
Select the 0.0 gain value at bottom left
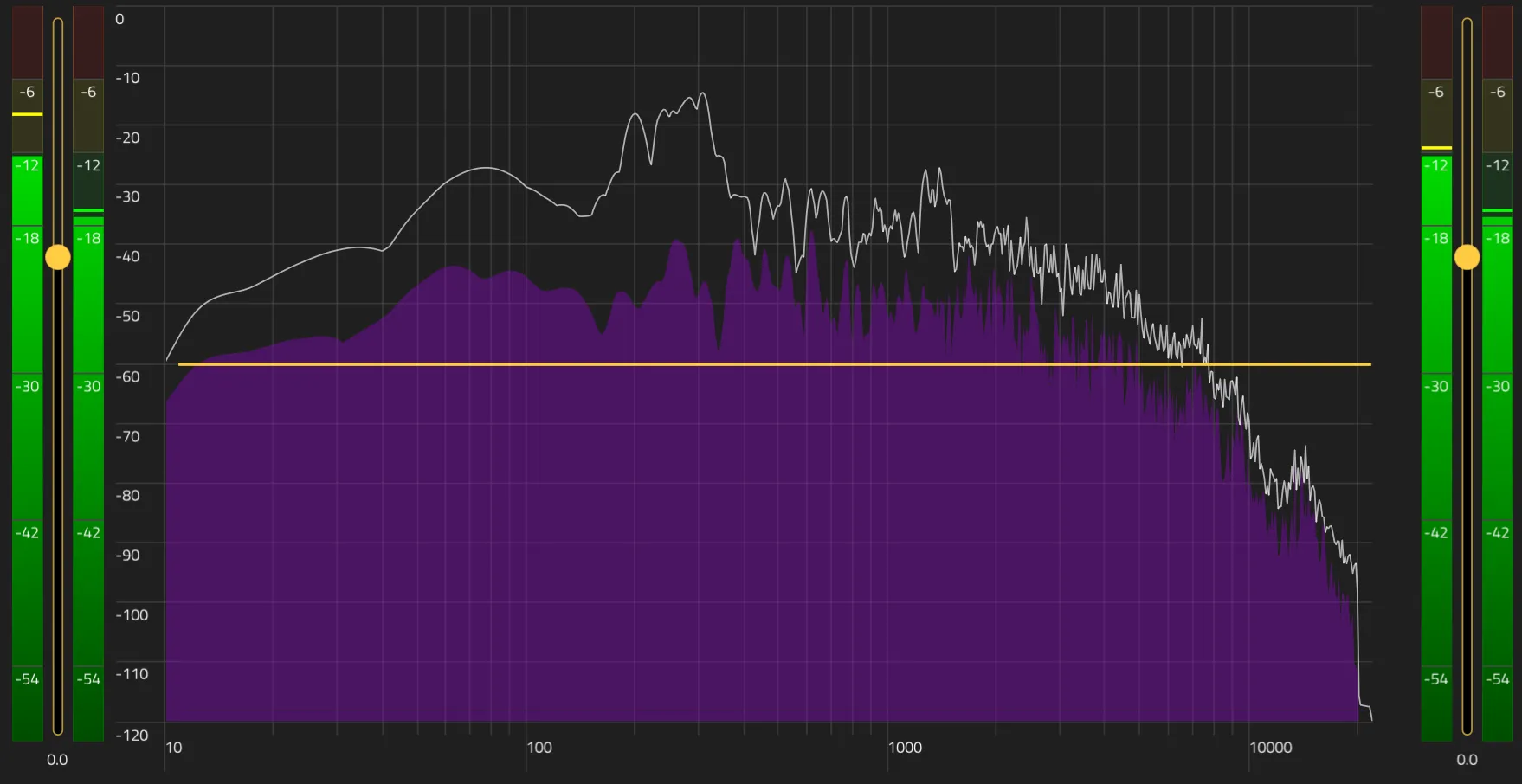tap(57, 760)
